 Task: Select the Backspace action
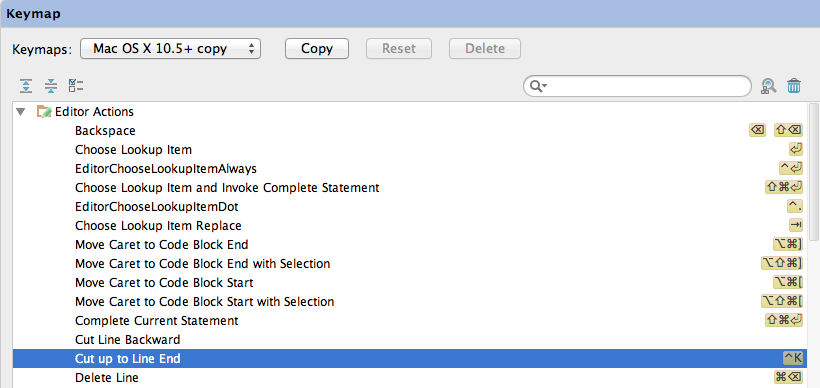coord(409,130)
